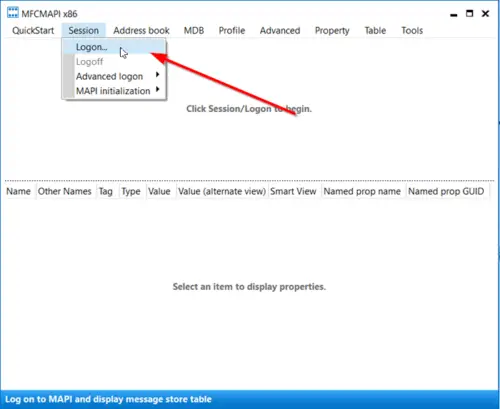The height and width of the screenshot is (409, 500).
Task: Open the Table menu
Action: tap(375, 31)
